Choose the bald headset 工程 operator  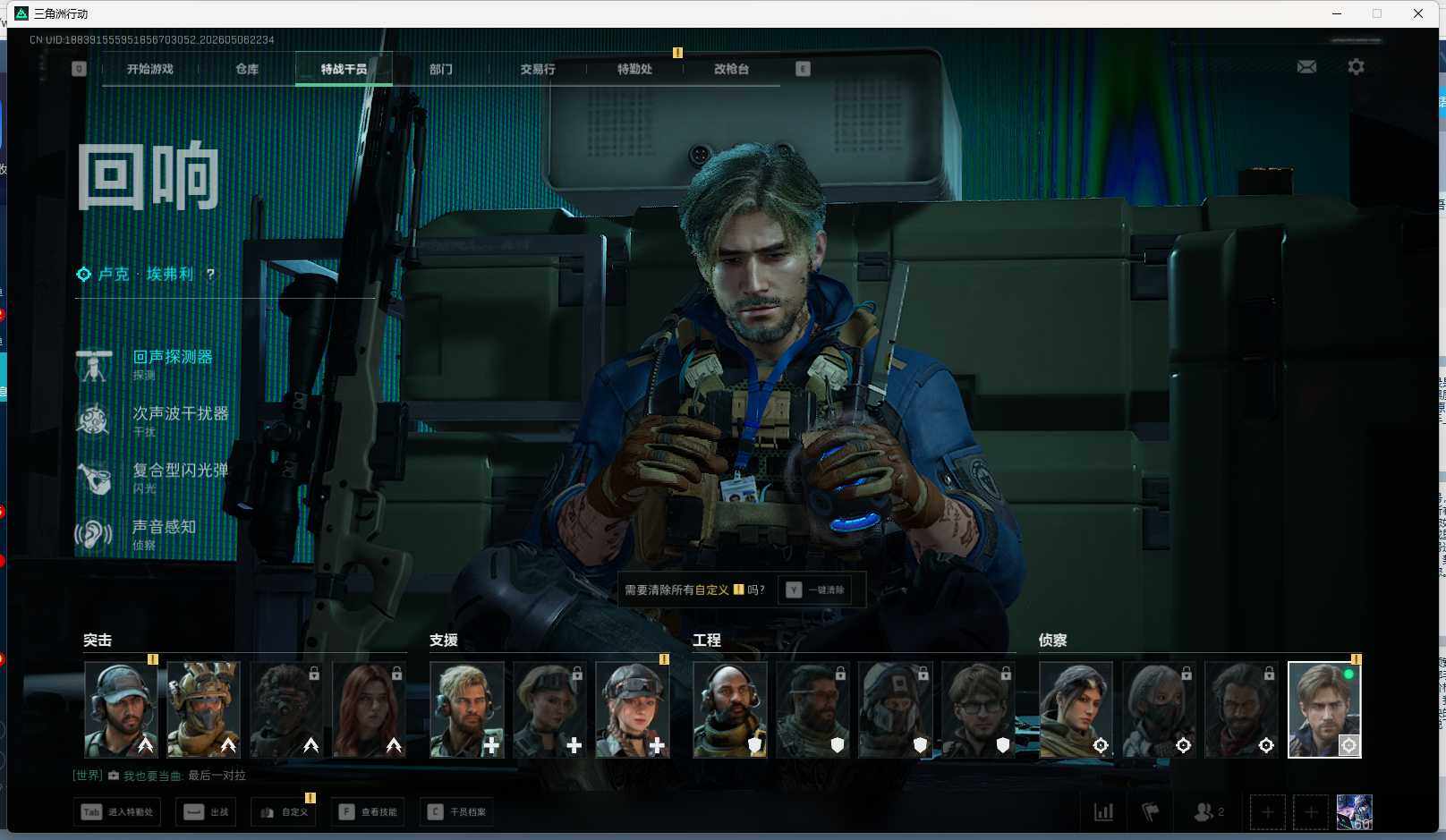pos(729,709)
